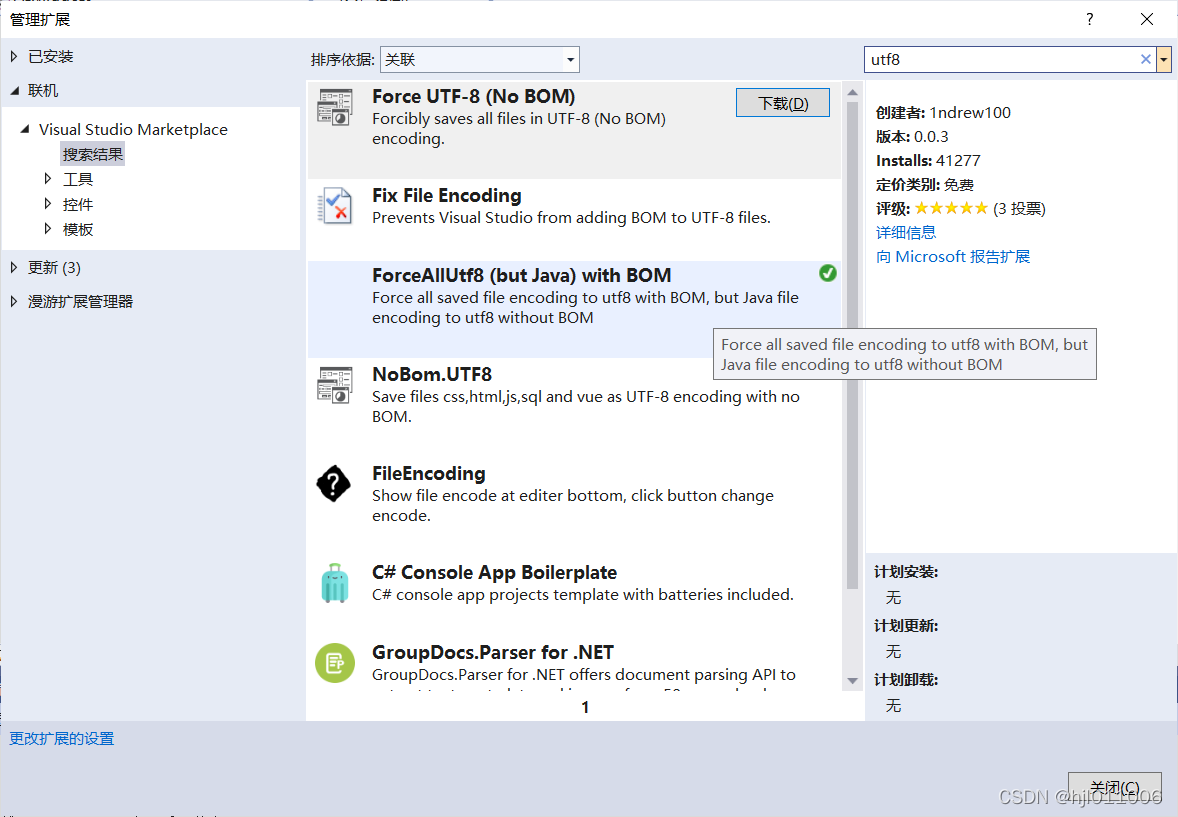
Task: Click the NoBom.UTF8 extension icon
Action: click(x=334, y=386)
